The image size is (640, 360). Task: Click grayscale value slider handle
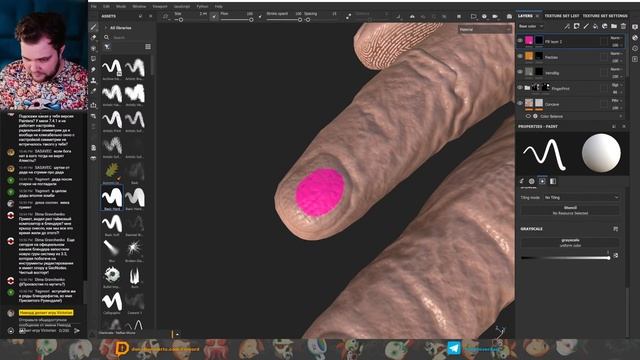[x=609, y=258]
